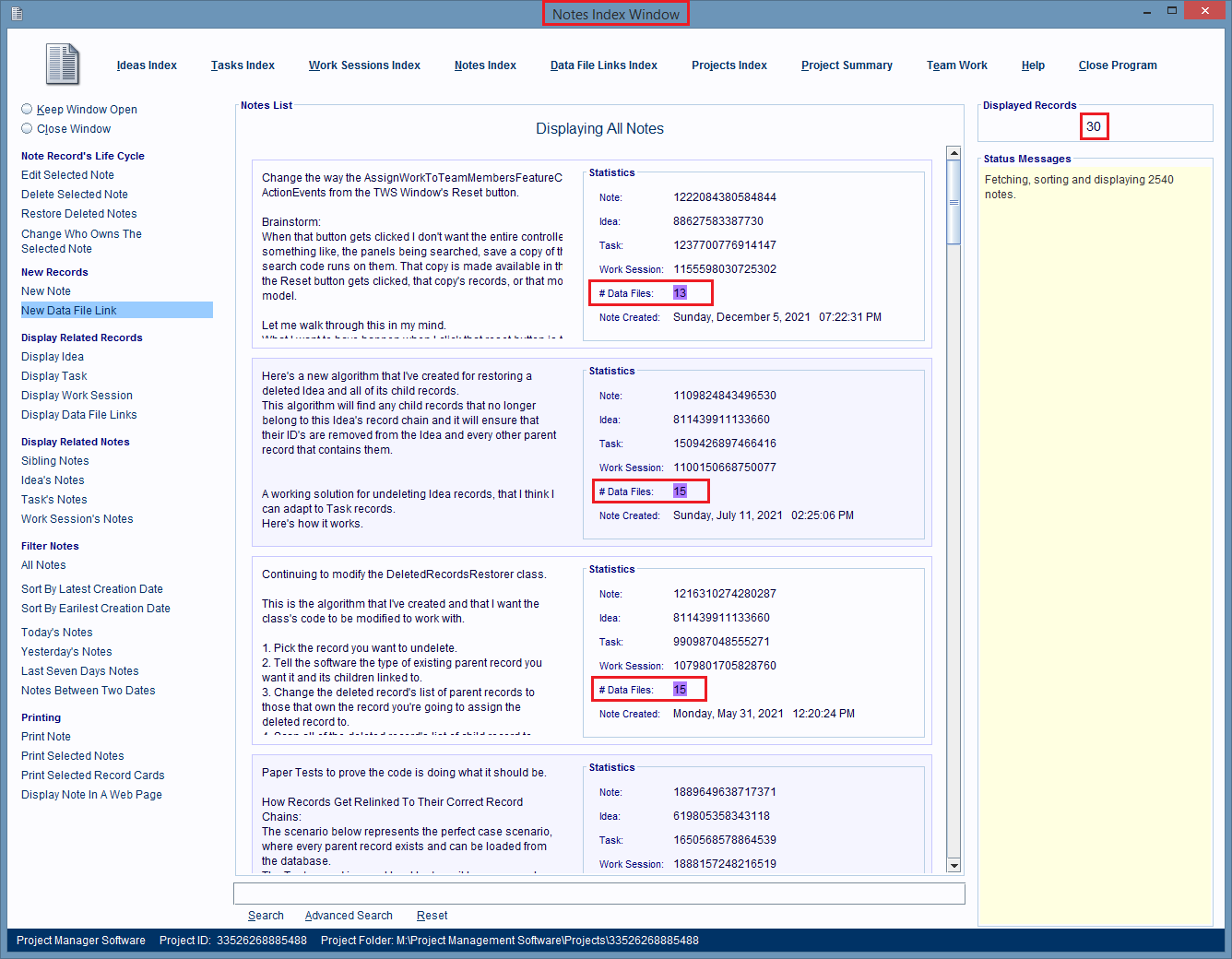
Task: Sort By Latest Creation Date
Action: [92, 589]
